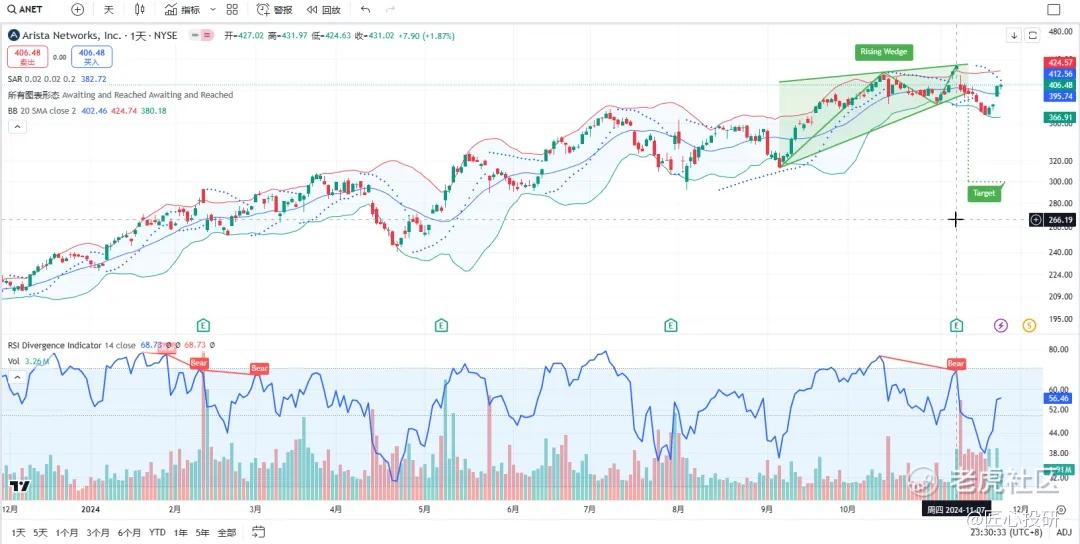Viewport: 1080px width, 544px height.
Task: Open earnings marker E near May
Action: (x=442, y=325)
